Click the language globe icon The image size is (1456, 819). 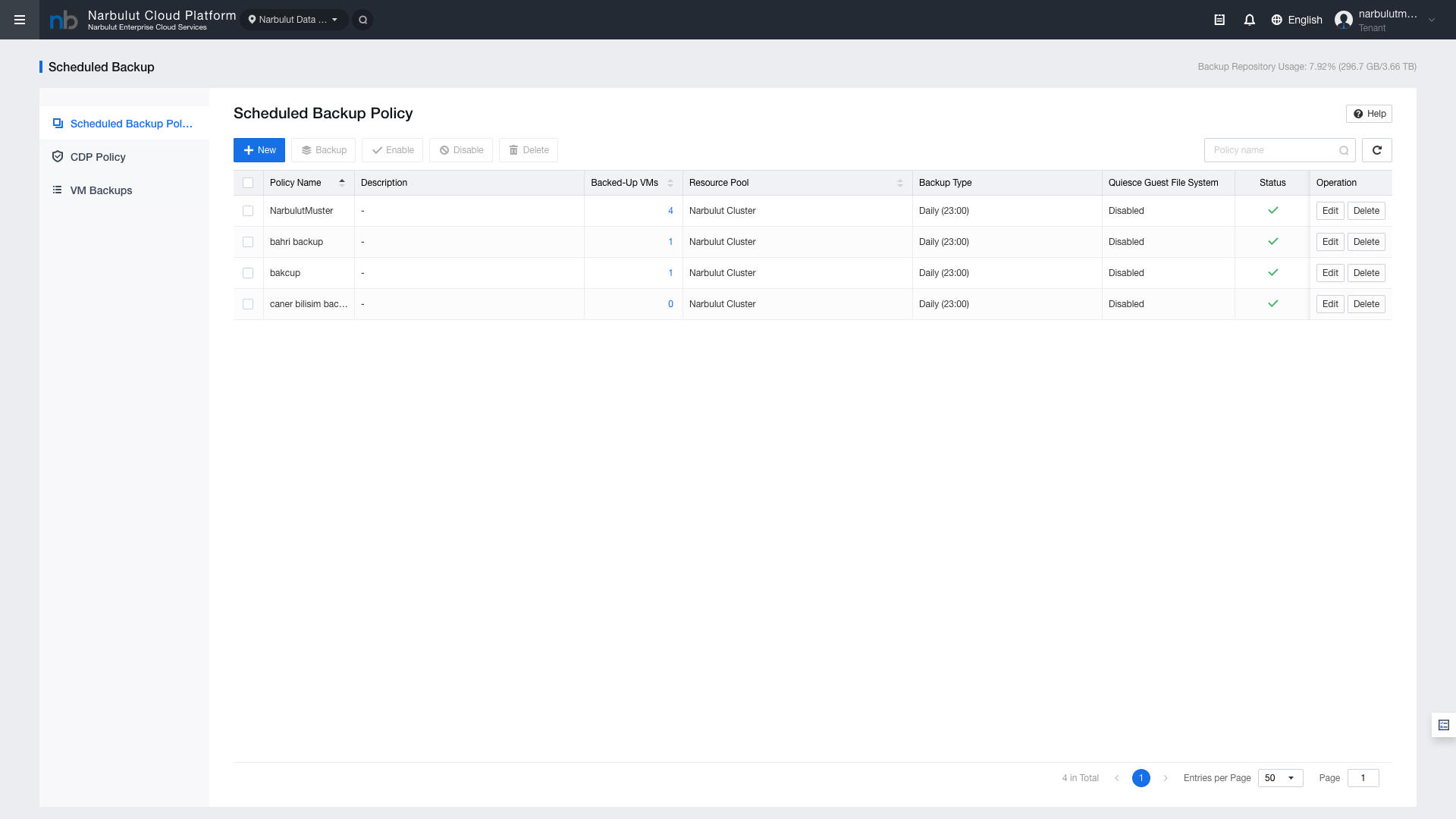click(x=1277, y=20)
